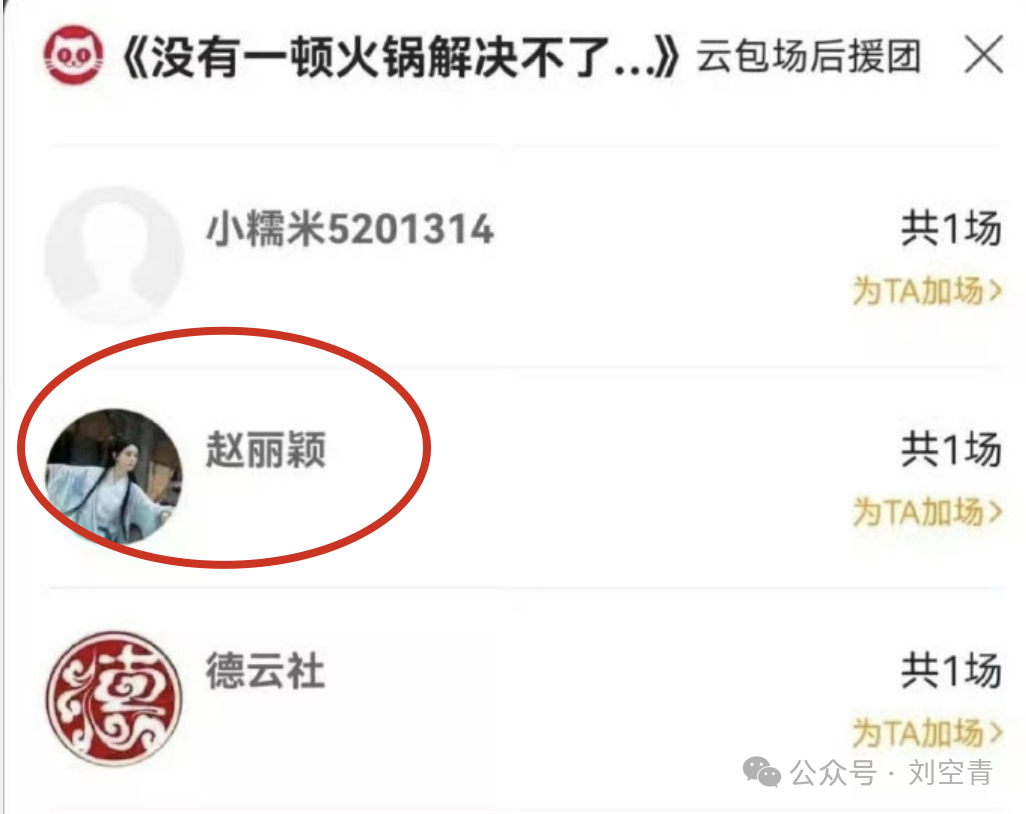This screenshot has height=814, width=1026.
Task: Click the chevron arrow beside 德云社's 为TA加场
Action: (995, 732)
